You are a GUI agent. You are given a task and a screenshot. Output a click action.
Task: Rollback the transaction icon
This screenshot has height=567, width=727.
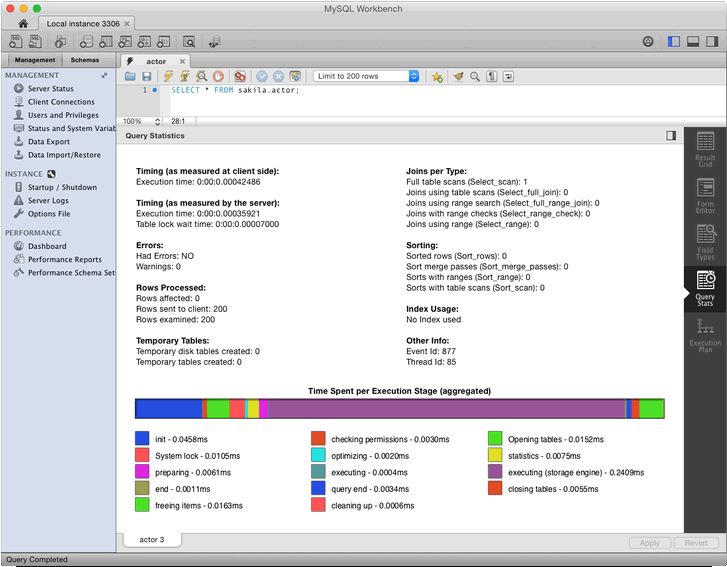click(x=278, y=76)
